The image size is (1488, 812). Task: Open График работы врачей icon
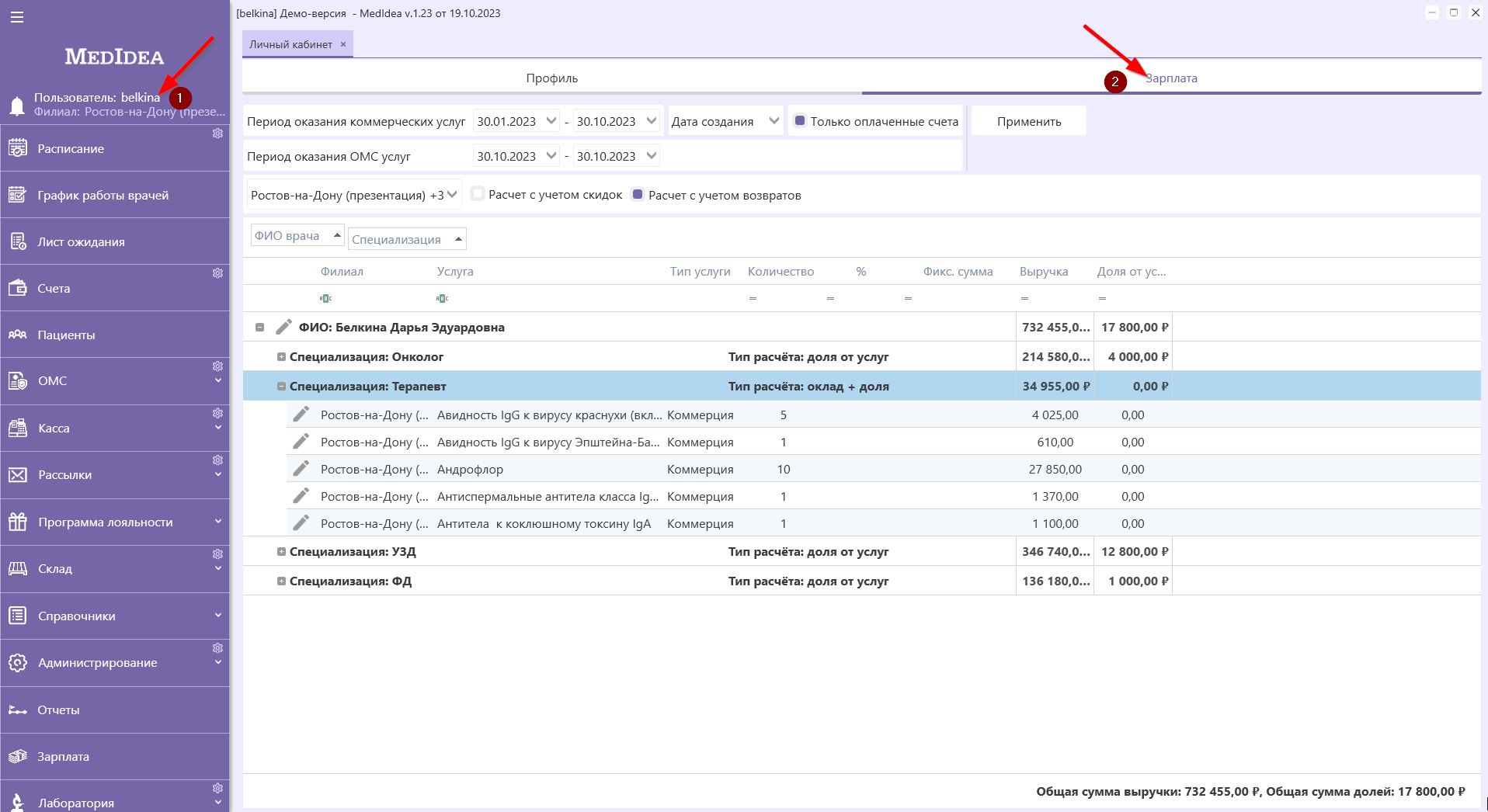(x=17, y=195)
